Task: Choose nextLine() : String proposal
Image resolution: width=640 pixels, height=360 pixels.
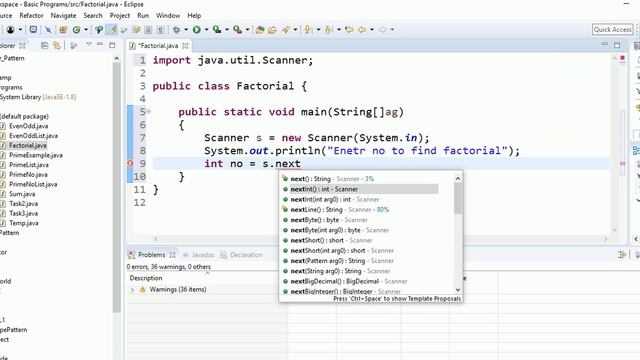Action: [336, 209]
